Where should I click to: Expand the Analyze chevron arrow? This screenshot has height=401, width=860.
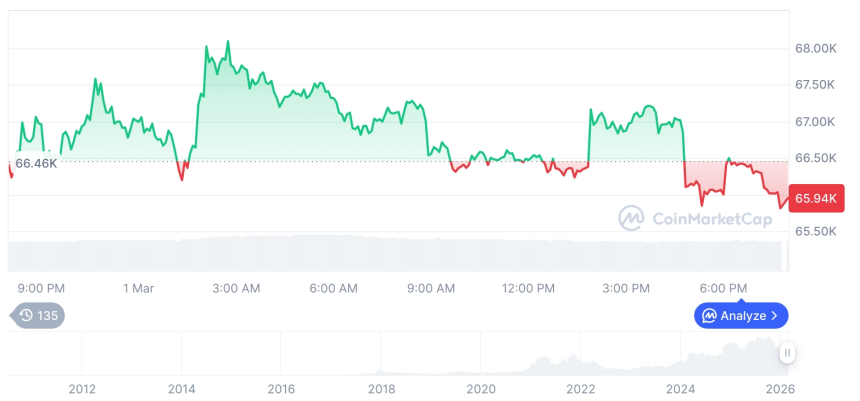(775, 316)
